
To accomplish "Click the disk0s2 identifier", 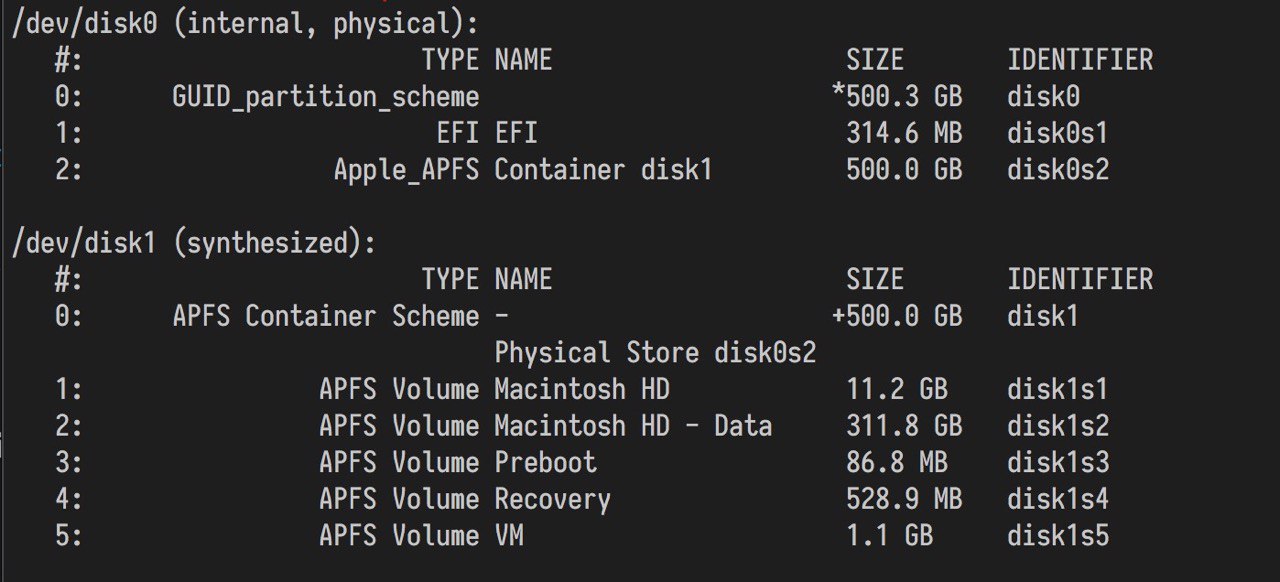I will 1058,170.
